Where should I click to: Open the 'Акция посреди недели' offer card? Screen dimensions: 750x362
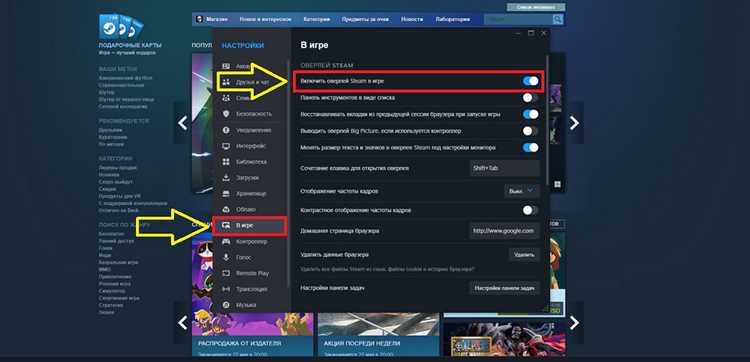pyautogui.click(x=378, y=335)
